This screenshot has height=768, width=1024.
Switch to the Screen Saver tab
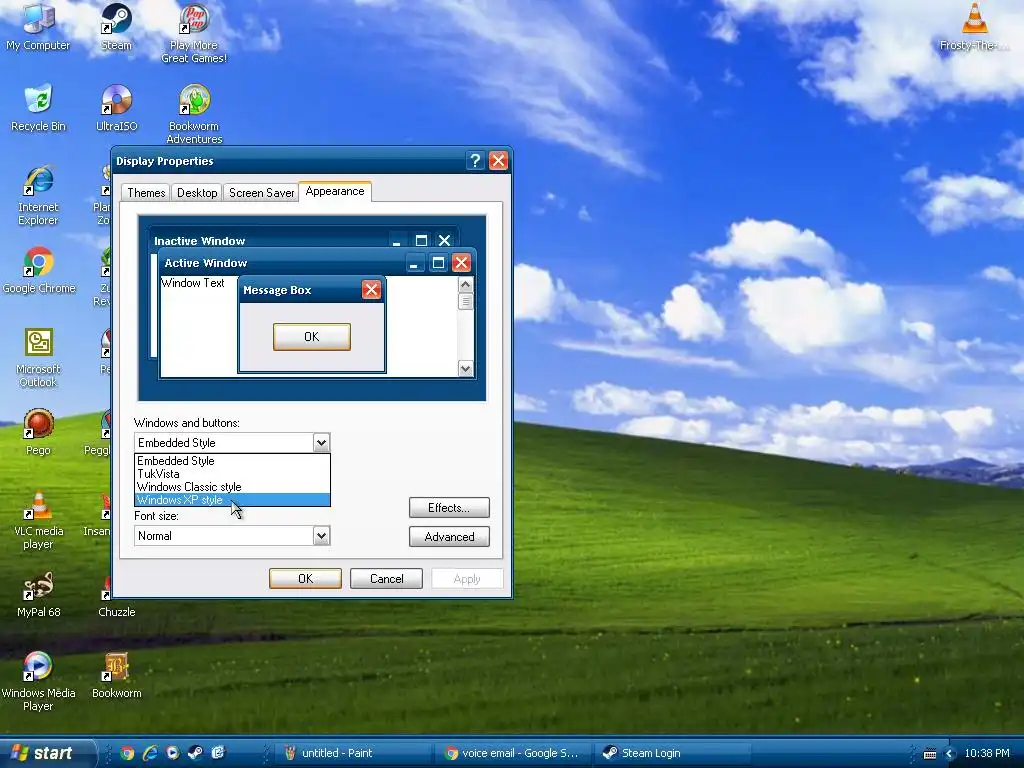pyautogui.click(x=261, y=193)
